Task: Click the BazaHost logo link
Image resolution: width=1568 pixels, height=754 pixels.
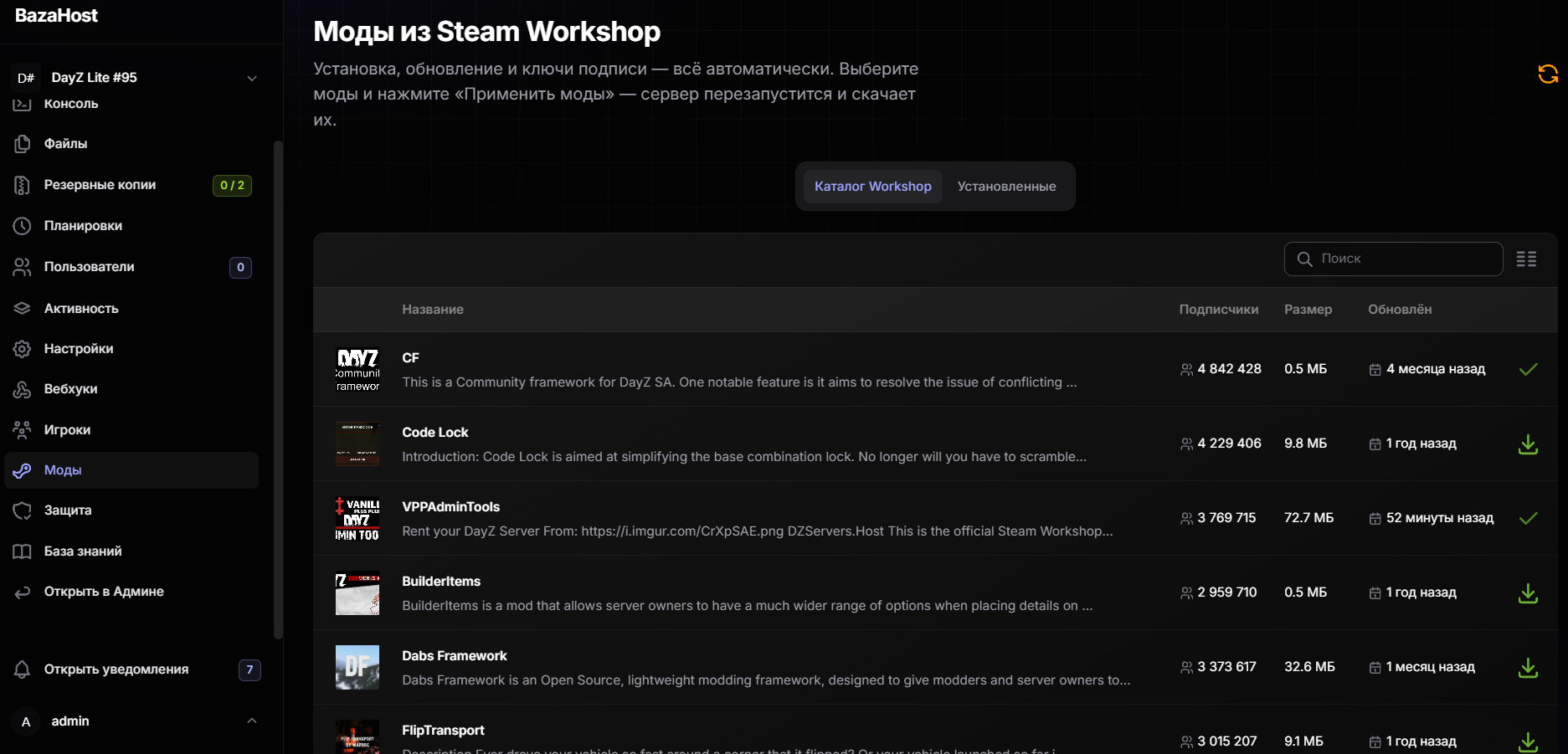Action: 56,16
